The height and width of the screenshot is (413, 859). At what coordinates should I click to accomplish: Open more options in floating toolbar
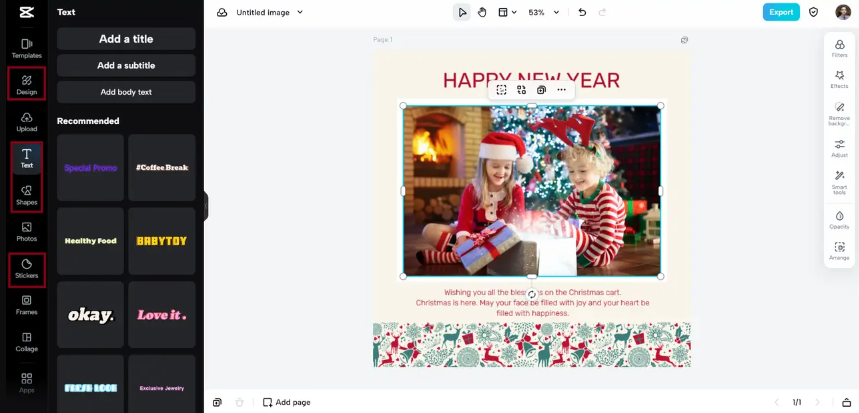(561, 90)
